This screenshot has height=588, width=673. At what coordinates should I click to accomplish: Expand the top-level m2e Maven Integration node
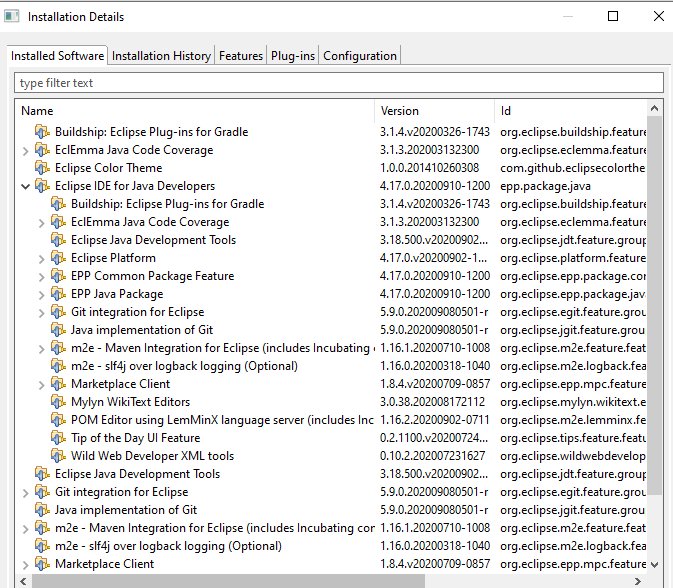pos(26,529)
